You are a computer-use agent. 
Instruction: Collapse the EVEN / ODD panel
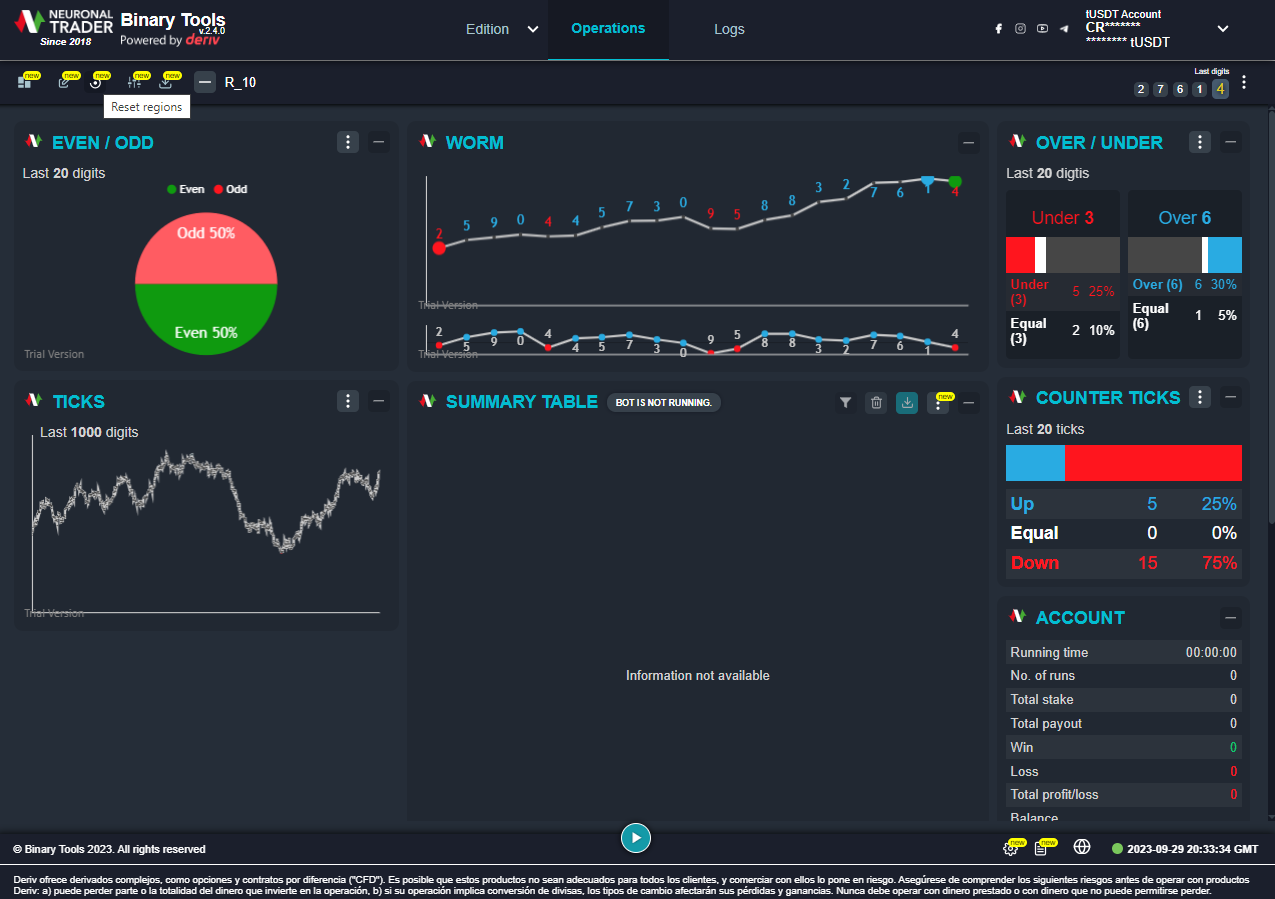click(x=378, y=142)
